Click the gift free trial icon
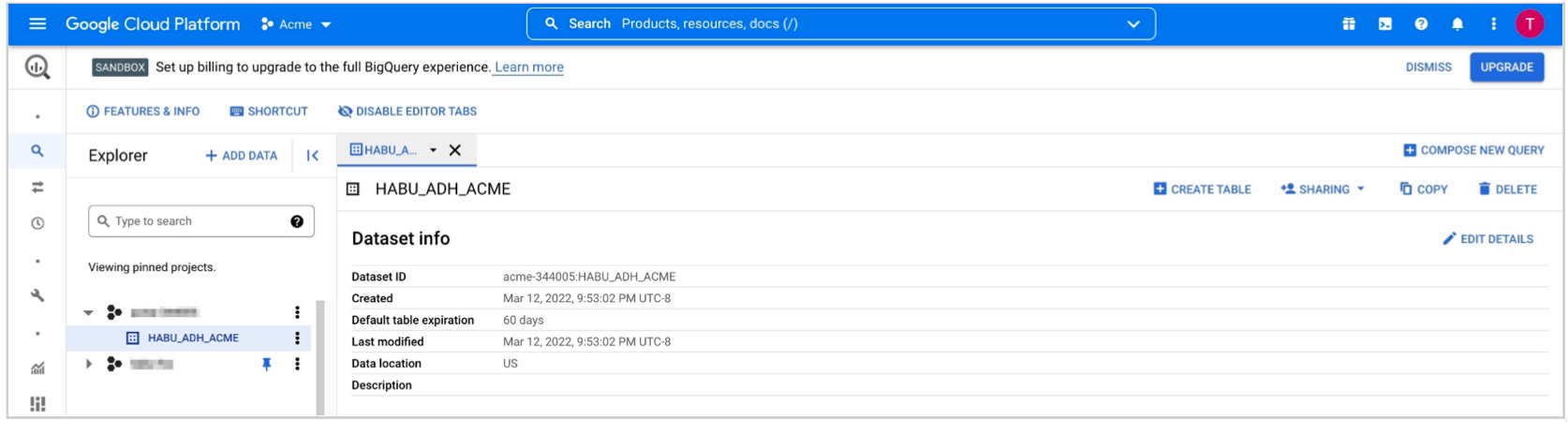Image resolution: width=1568 pixels, height=422 pixels. point(1349,24)
